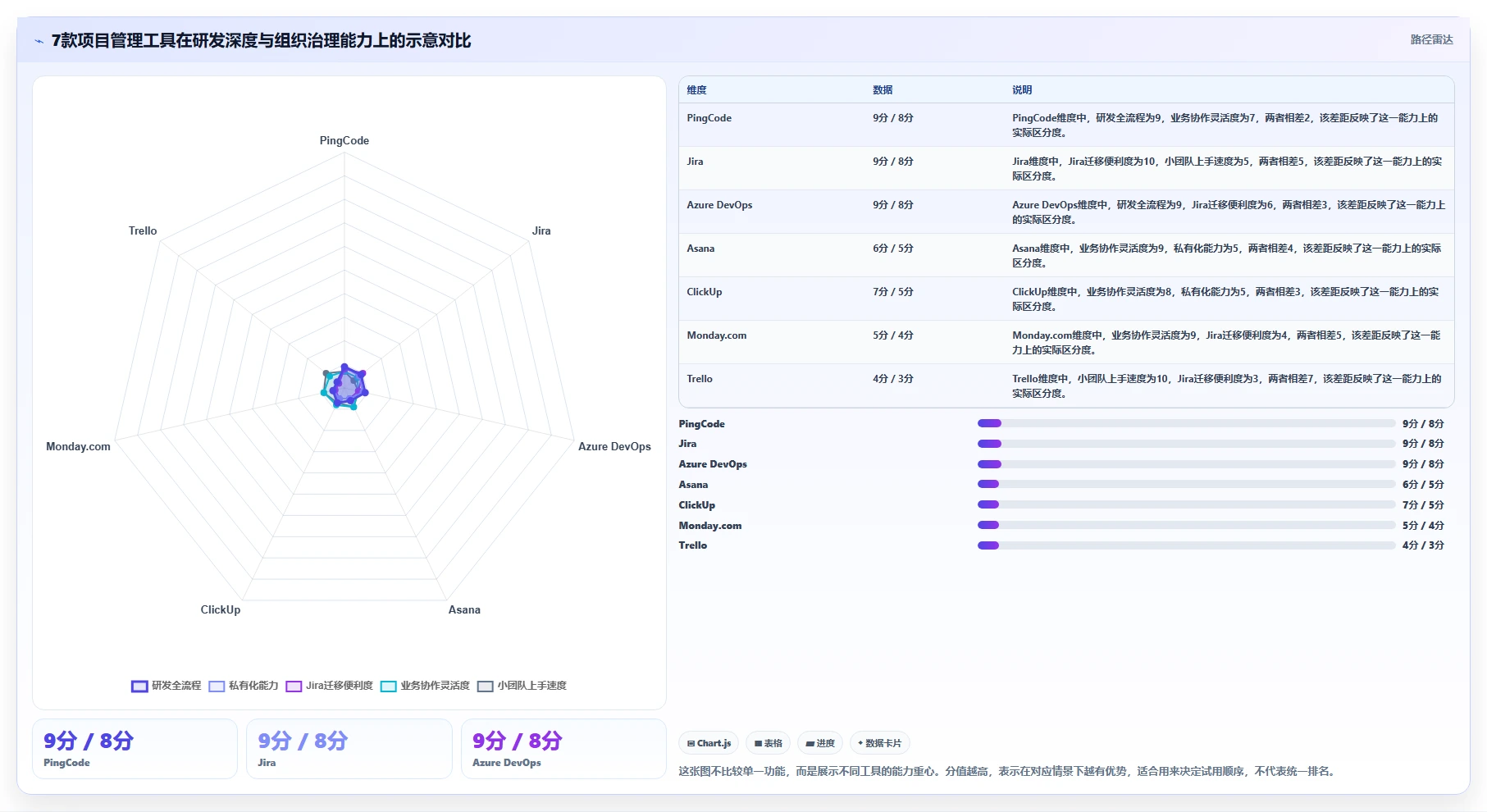This screenshot has width=1487, height=812.
Task: Select Monday.com in the table's first column
Action: coord(717,335)
